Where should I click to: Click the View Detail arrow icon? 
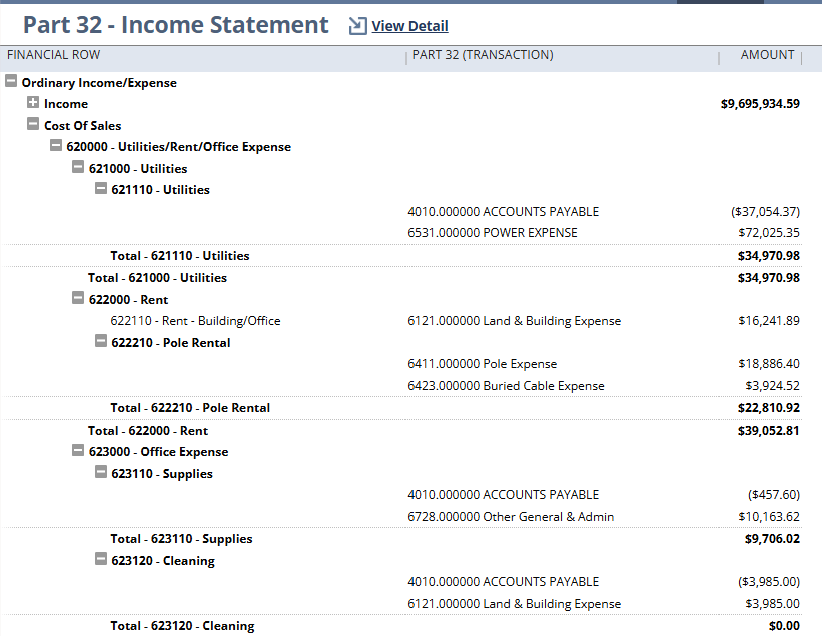(x=357, y=26)
